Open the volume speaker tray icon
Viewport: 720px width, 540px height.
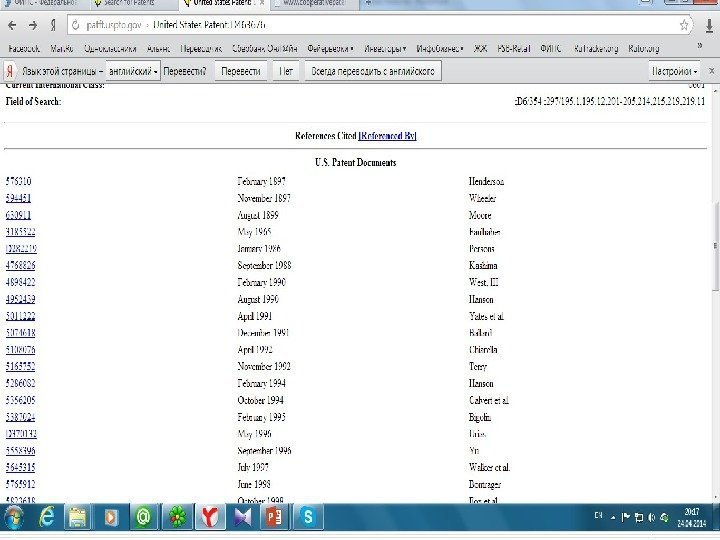(x=652, y=518)
